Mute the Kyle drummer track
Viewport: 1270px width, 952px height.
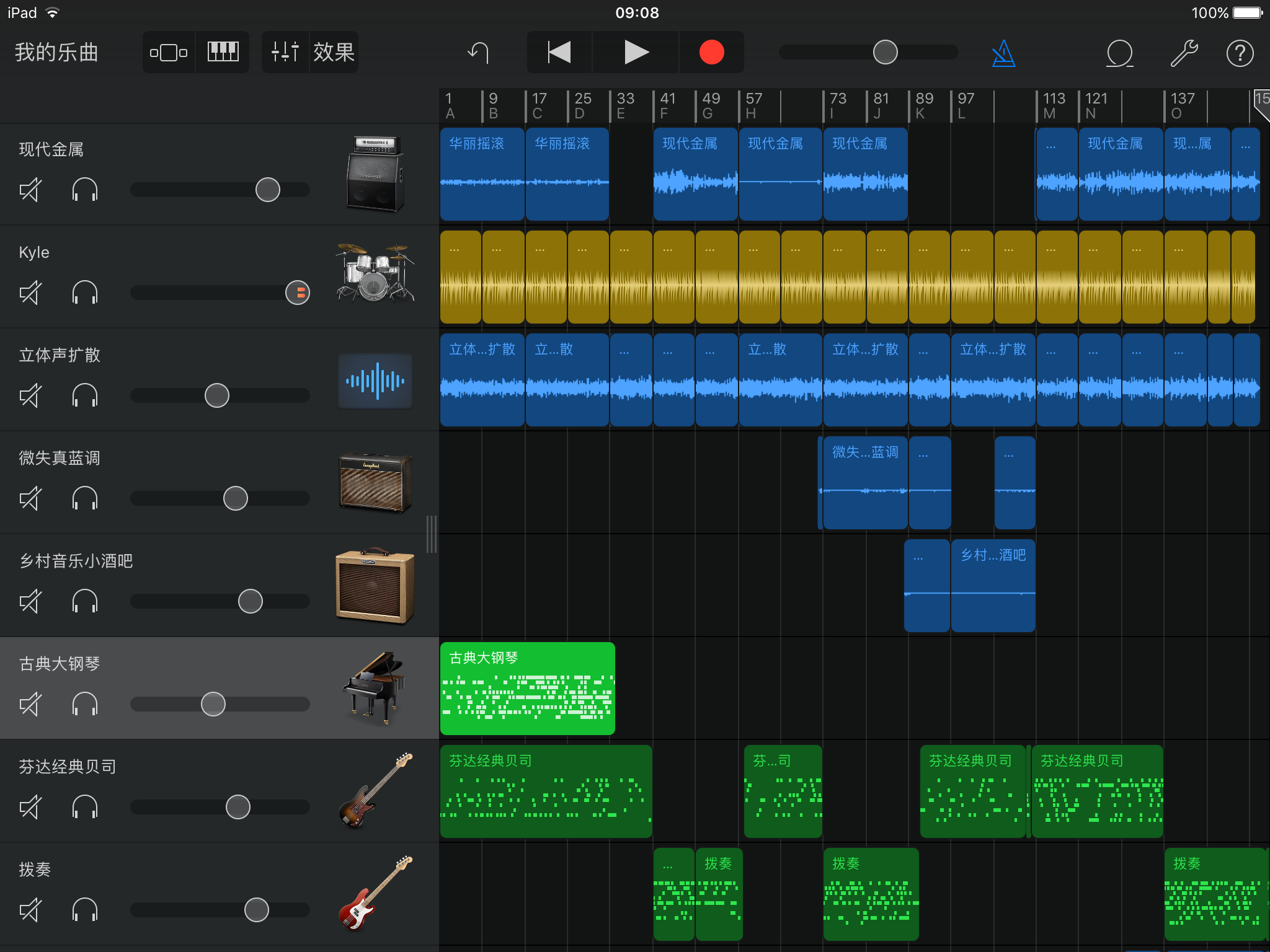pos(30,293)
